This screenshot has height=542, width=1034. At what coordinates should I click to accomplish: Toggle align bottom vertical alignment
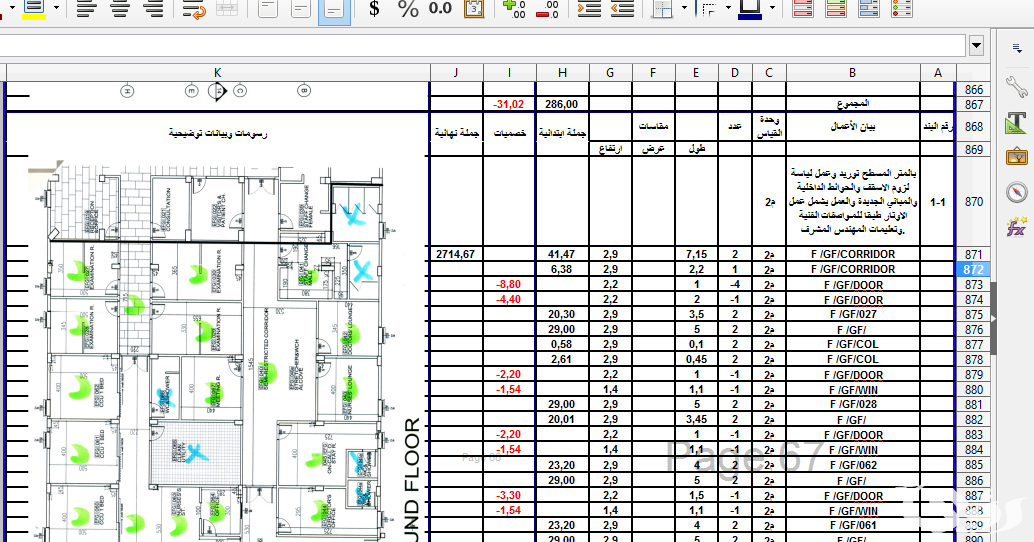[334, 9]
